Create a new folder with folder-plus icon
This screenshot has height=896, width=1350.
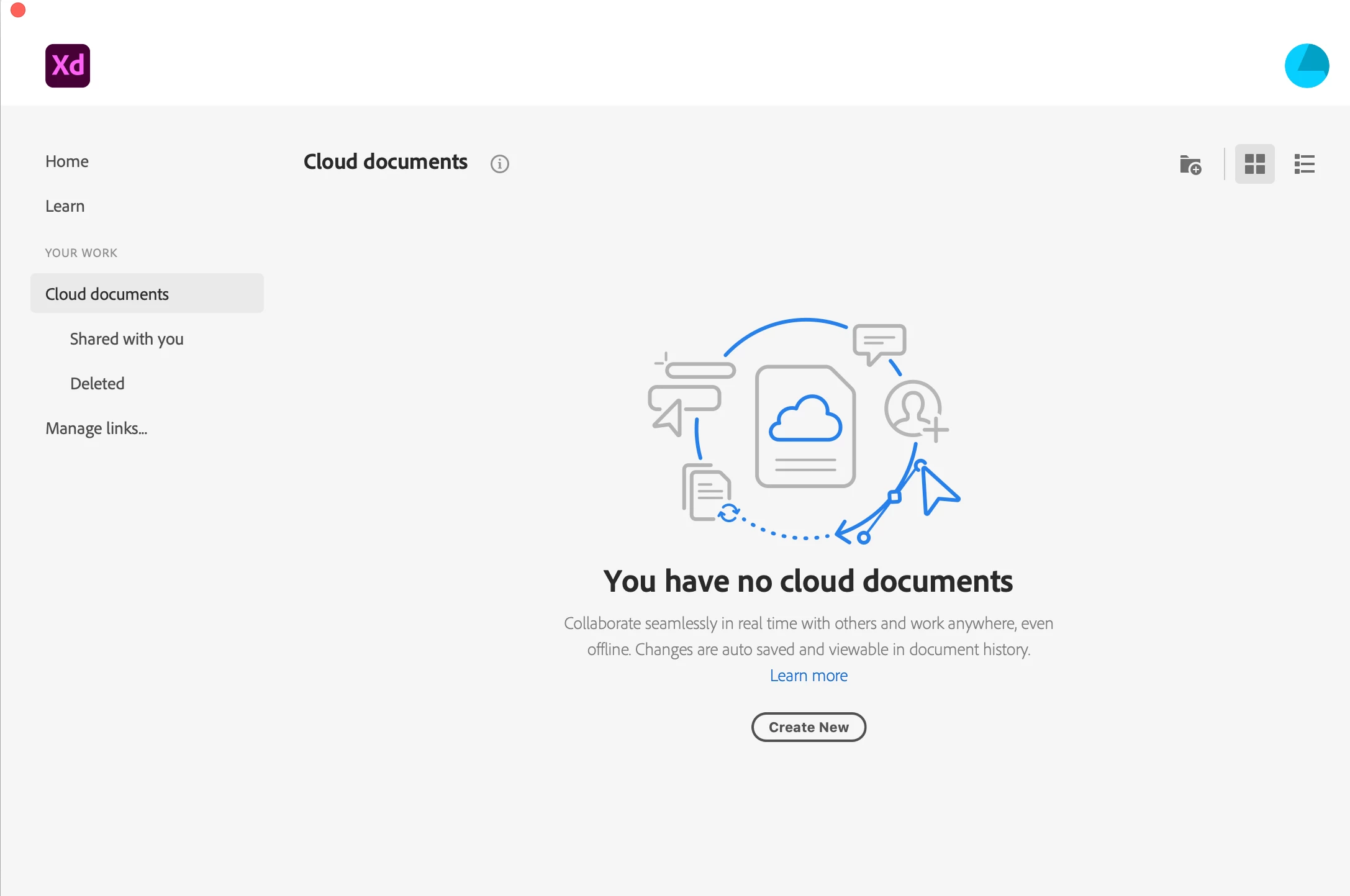1190,165
